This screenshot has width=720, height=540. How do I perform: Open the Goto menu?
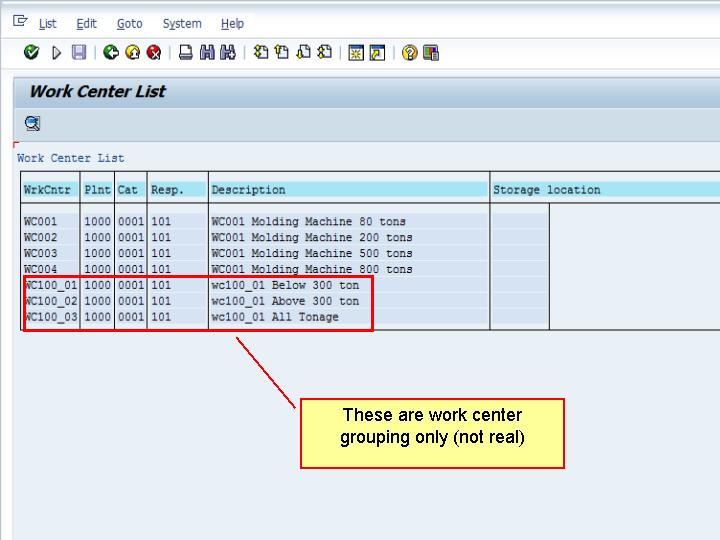pos(129,23)
